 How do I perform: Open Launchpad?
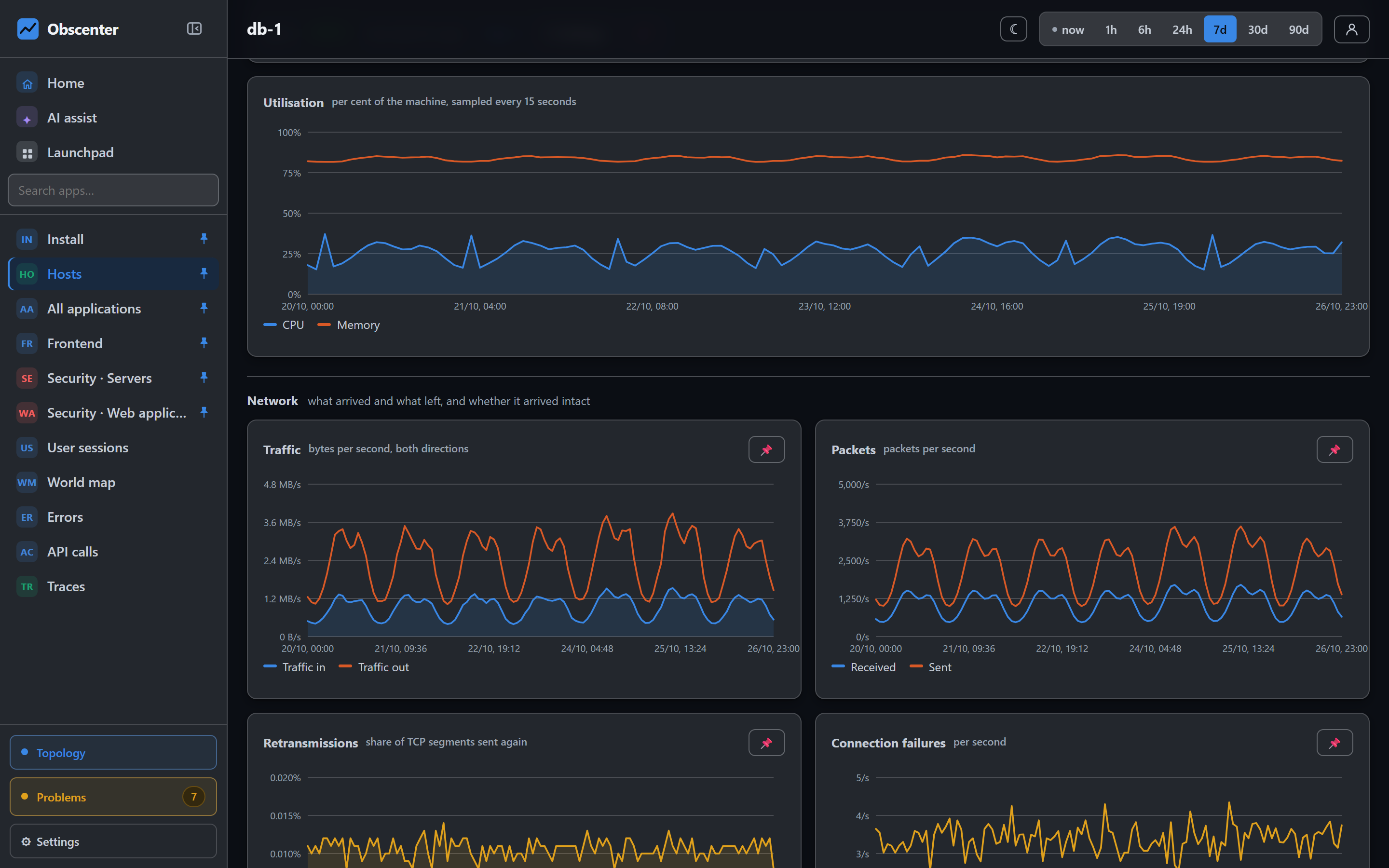coord(113,153)
